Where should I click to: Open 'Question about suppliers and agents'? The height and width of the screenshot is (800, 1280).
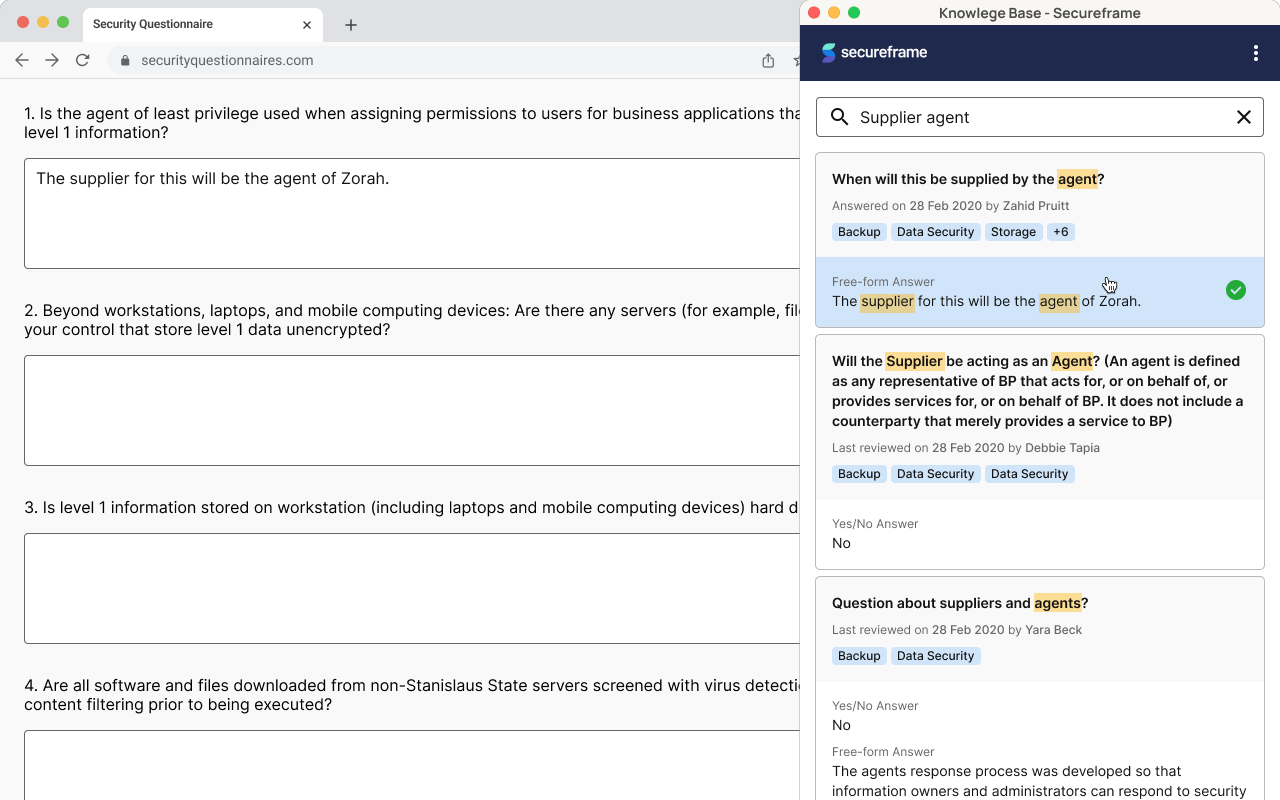coord(960,603)
